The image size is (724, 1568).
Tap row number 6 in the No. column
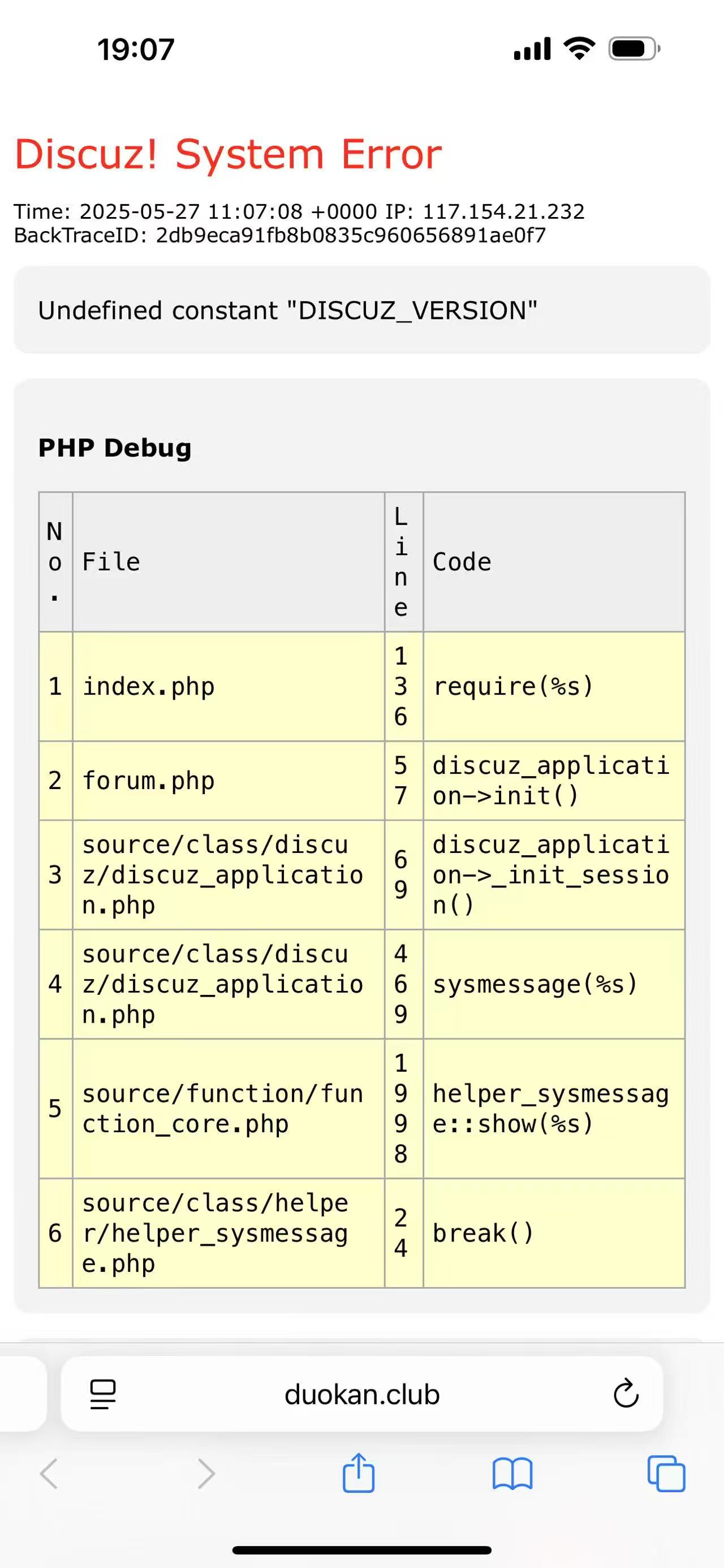55,1233
